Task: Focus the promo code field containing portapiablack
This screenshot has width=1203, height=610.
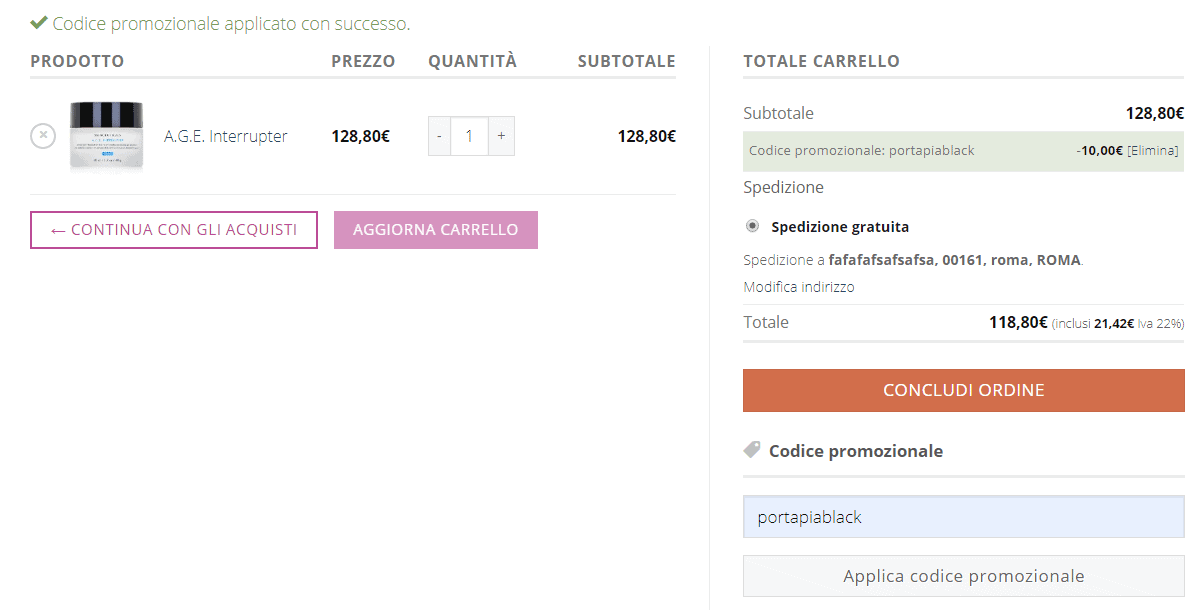Action: coord(964,517)
